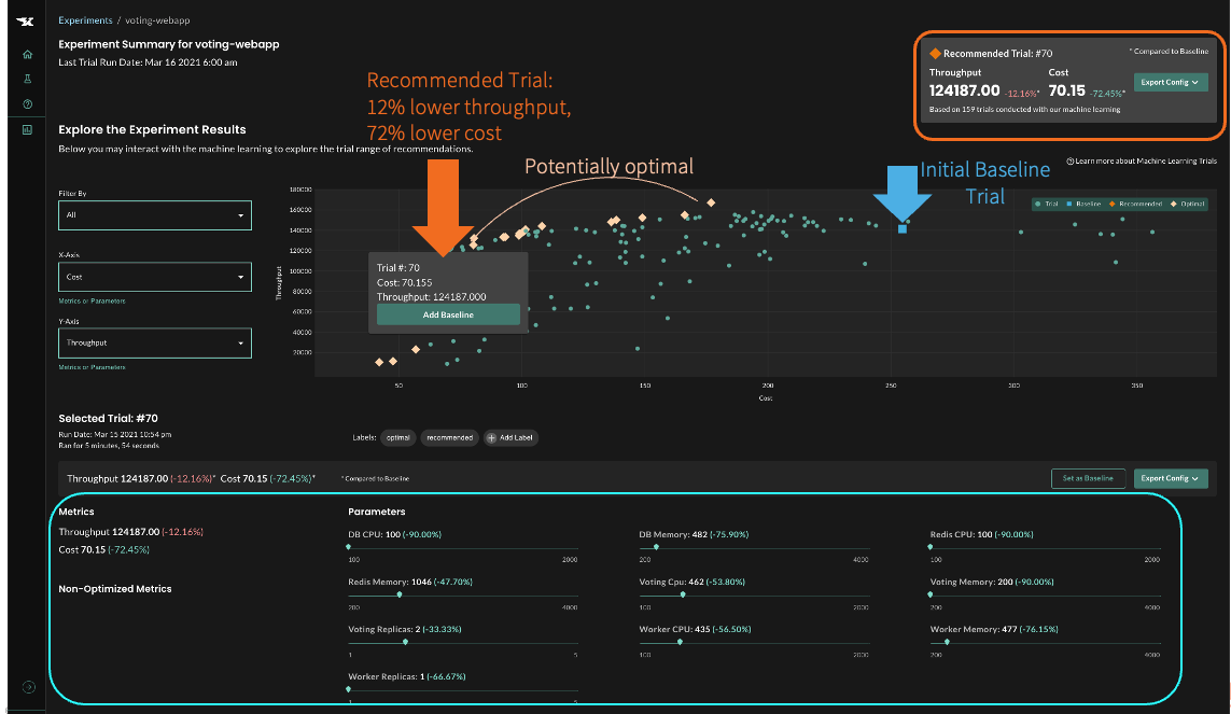Open the Y-Axis Throughput dropdown
1232x714 pixels.
click(155, 343)
